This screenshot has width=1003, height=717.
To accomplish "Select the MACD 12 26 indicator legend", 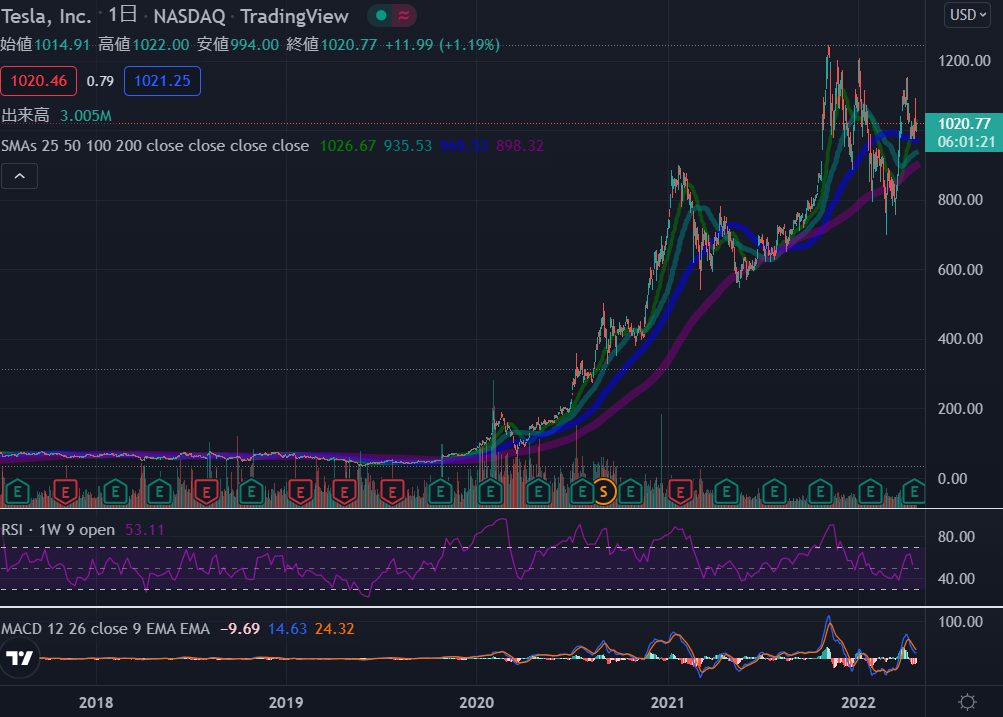I will point(105,629).
